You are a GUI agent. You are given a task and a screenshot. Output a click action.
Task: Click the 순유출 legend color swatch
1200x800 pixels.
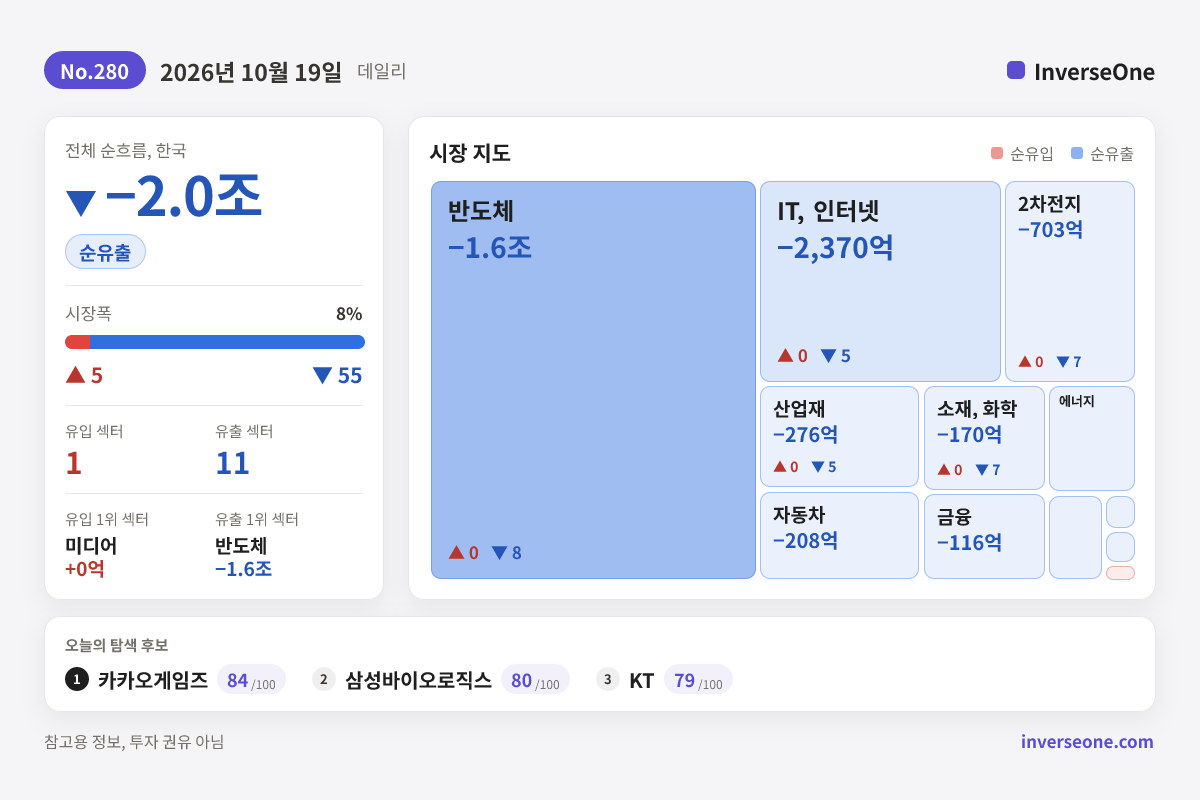point(1076,153)
